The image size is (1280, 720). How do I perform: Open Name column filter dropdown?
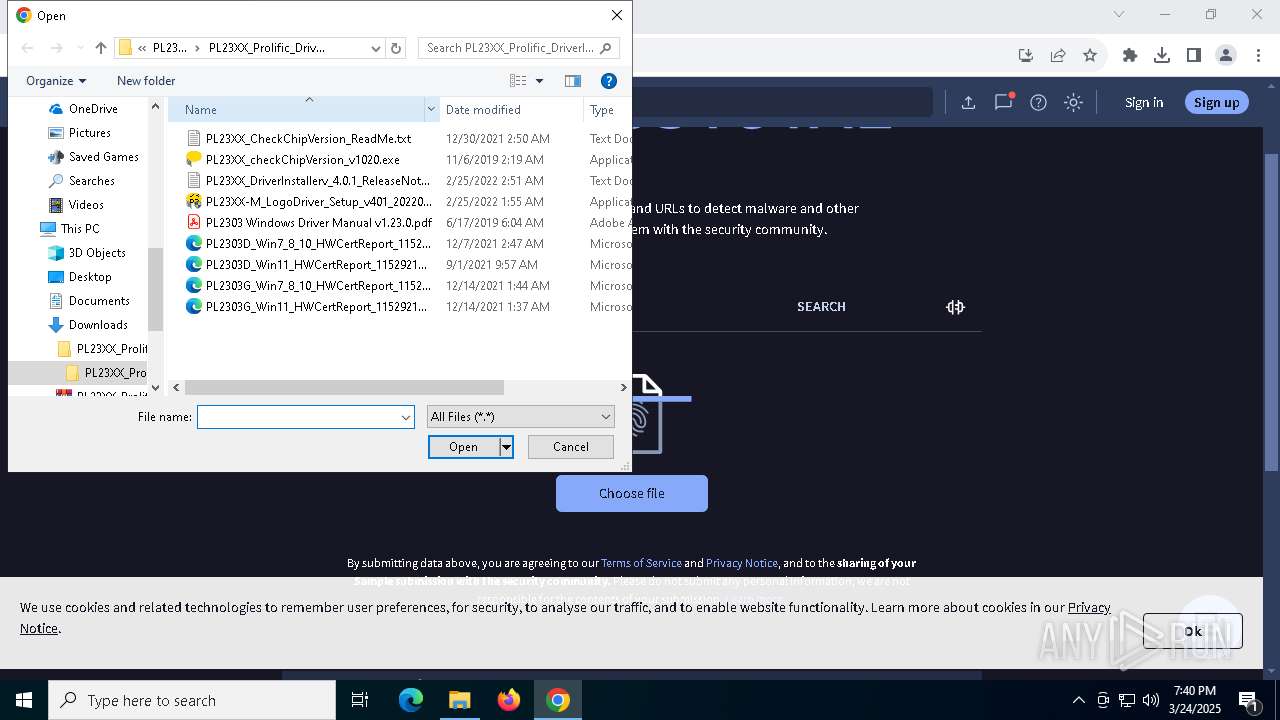432,110
